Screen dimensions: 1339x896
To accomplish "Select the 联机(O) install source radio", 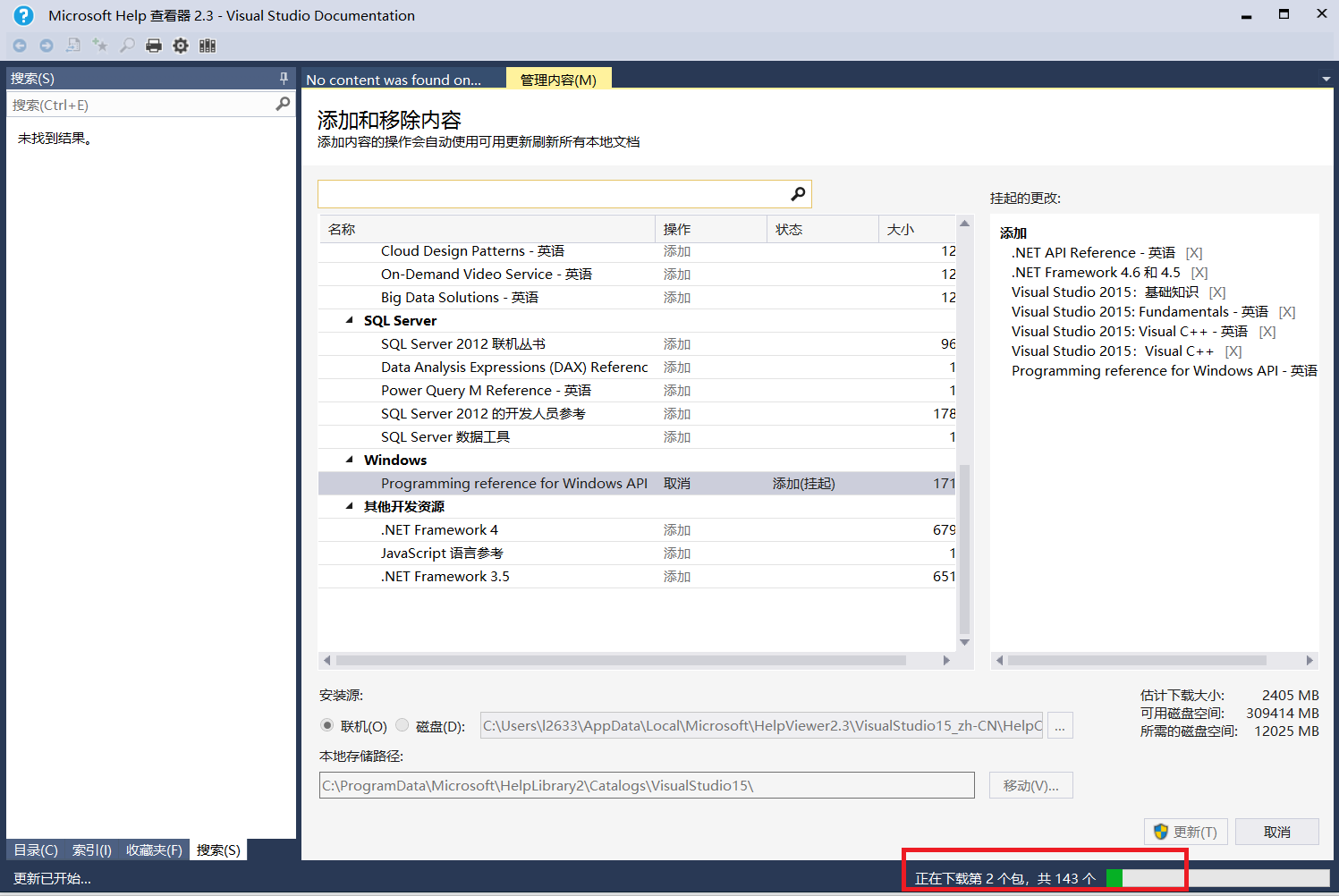I will (327, 725).
